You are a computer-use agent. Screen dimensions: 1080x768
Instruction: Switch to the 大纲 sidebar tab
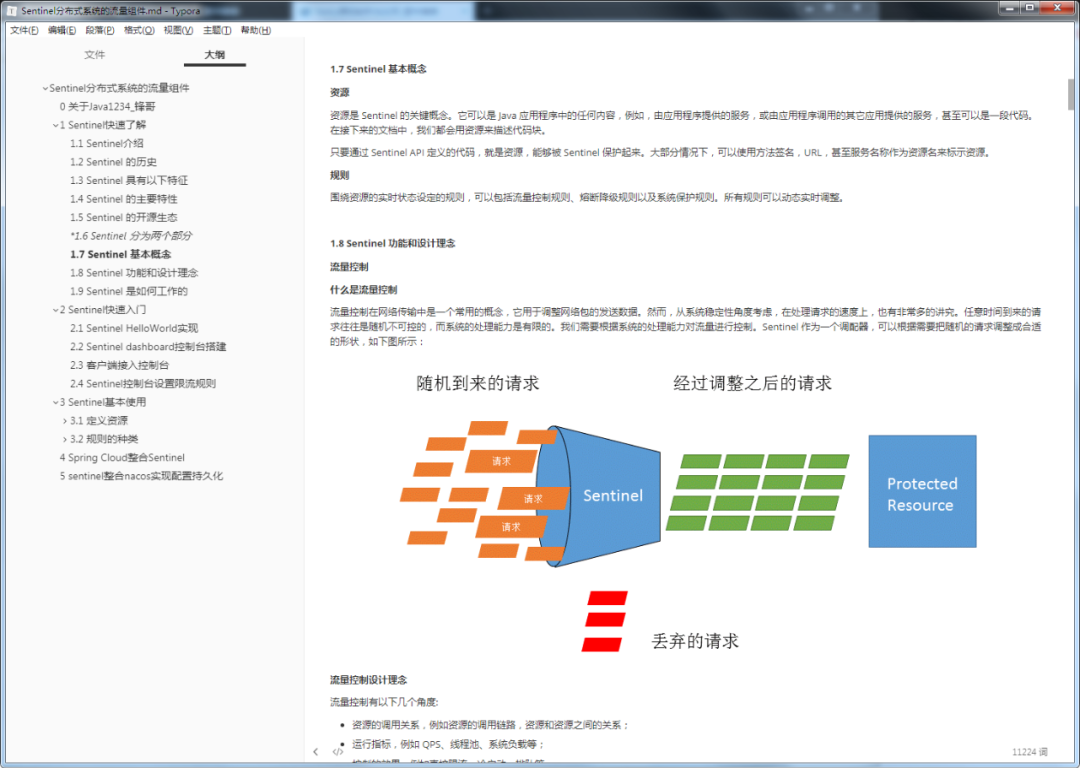215,54
